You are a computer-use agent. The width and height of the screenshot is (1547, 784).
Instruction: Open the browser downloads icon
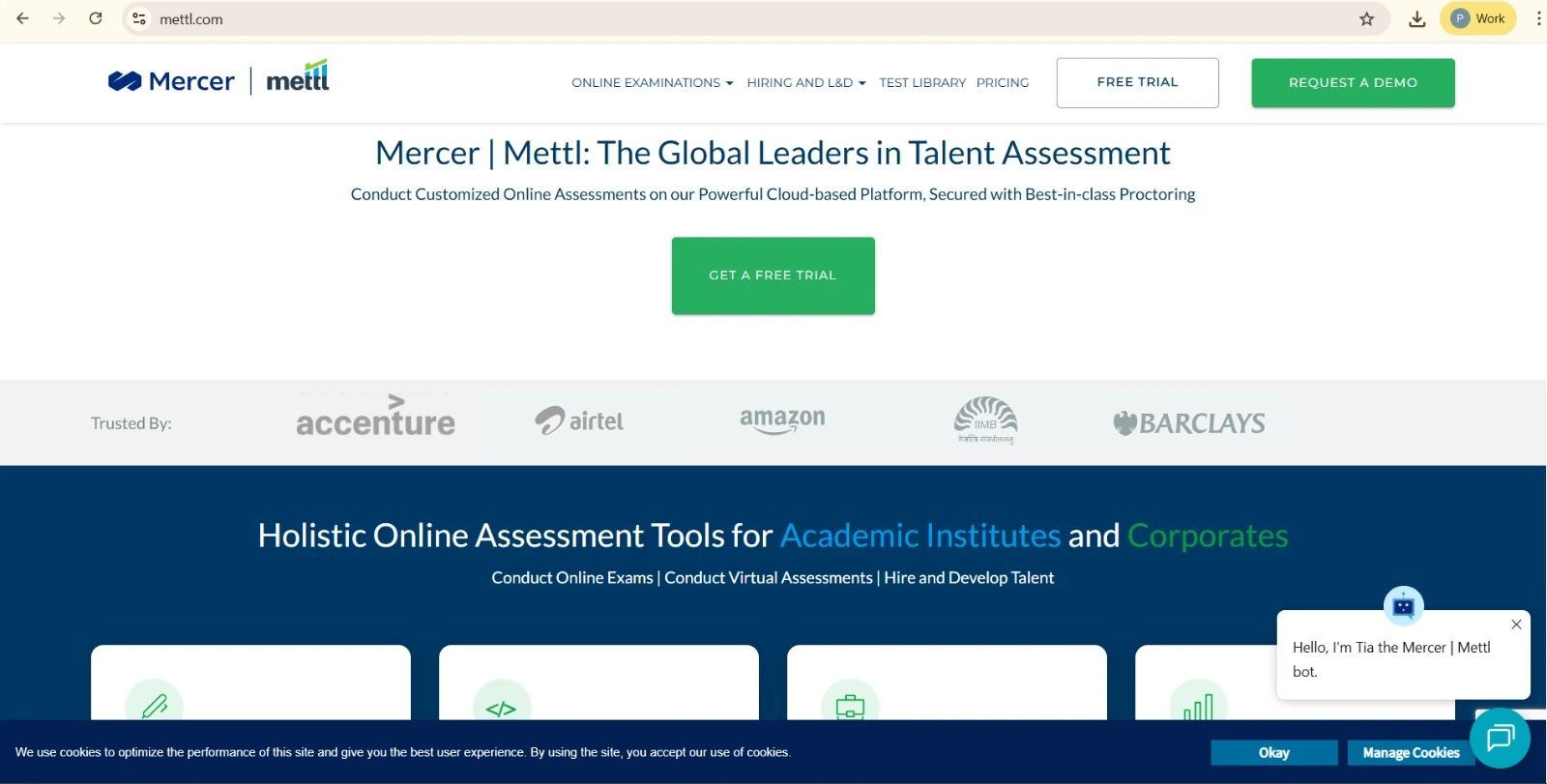coord(1416,18)
